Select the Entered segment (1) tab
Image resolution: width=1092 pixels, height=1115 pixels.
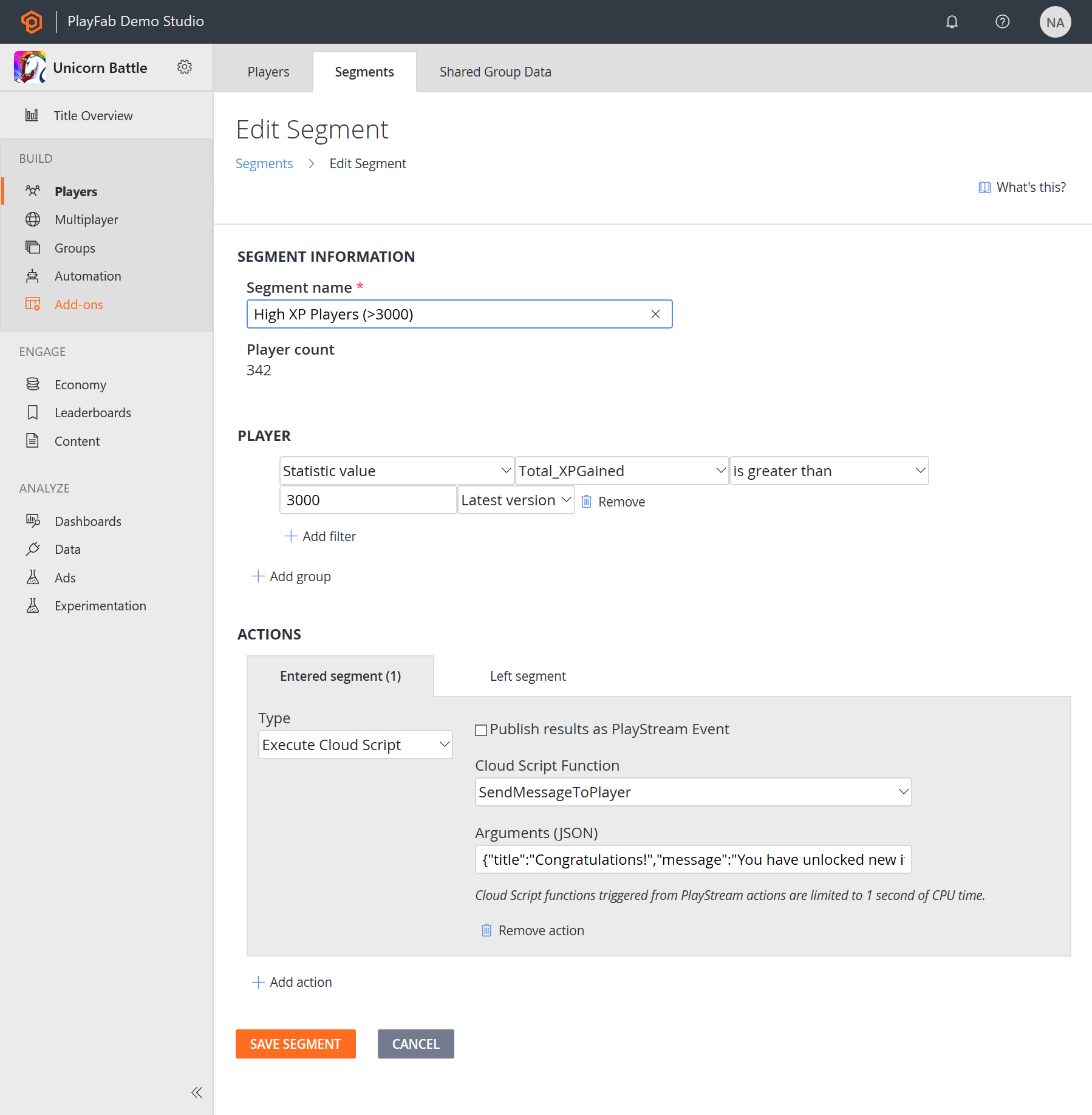pos(340,676)
